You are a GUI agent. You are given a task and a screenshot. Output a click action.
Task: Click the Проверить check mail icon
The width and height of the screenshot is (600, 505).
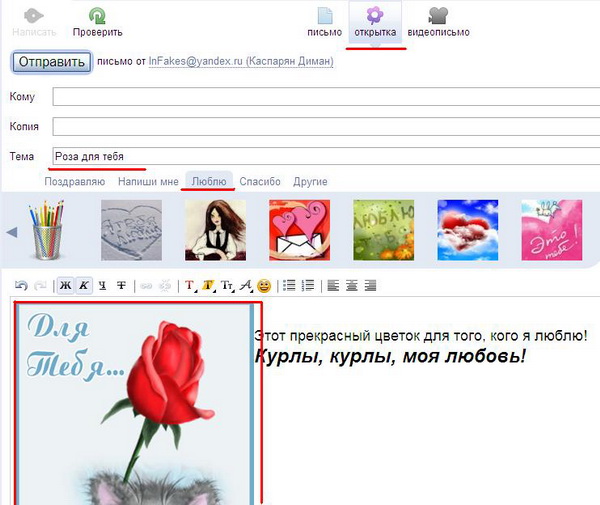(x=97, y=16)
